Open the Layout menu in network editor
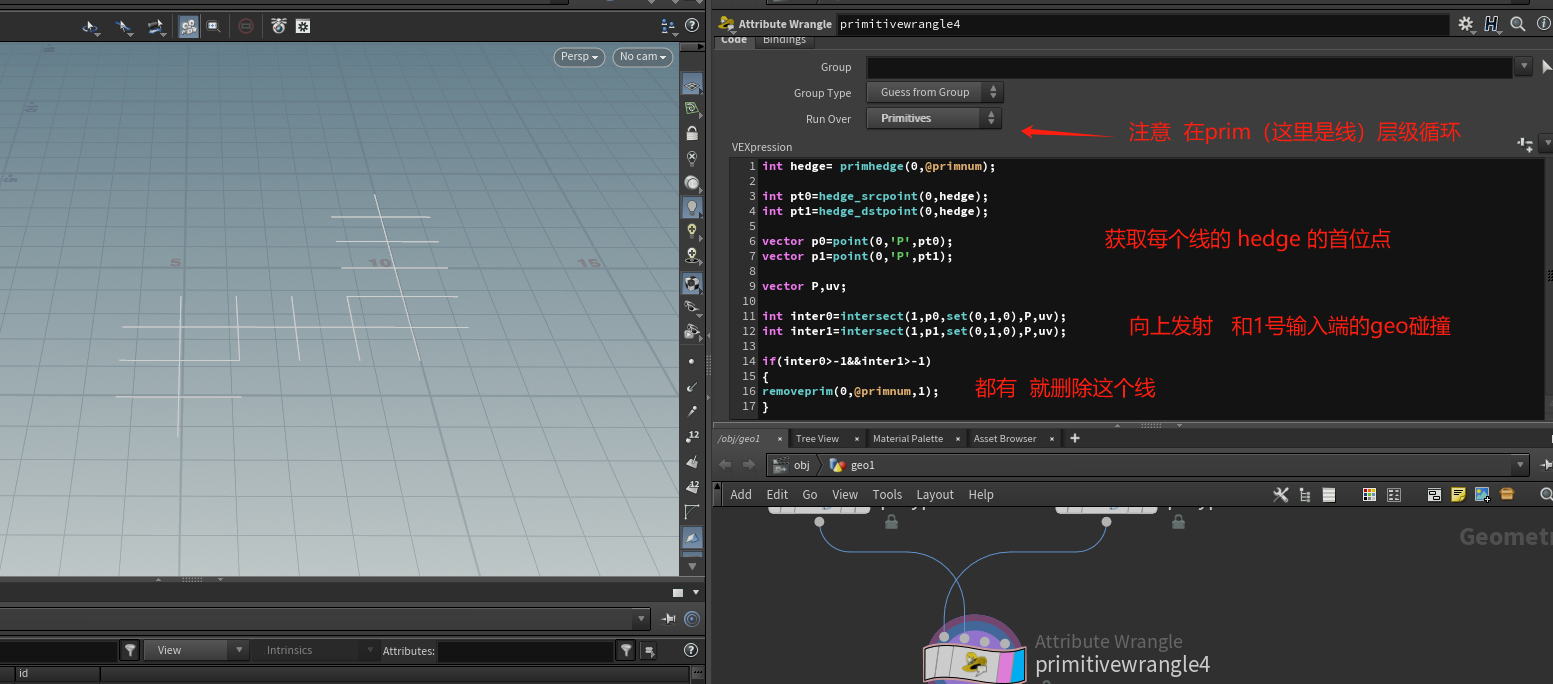1553x684 pixels. 934,494
